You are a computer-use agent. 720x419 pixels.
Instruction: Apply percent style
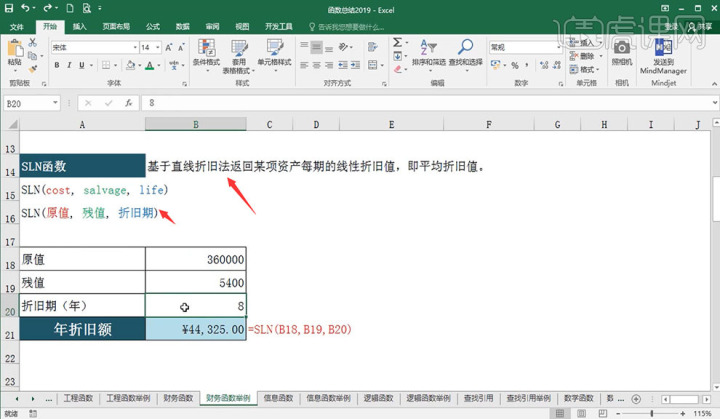515,66
